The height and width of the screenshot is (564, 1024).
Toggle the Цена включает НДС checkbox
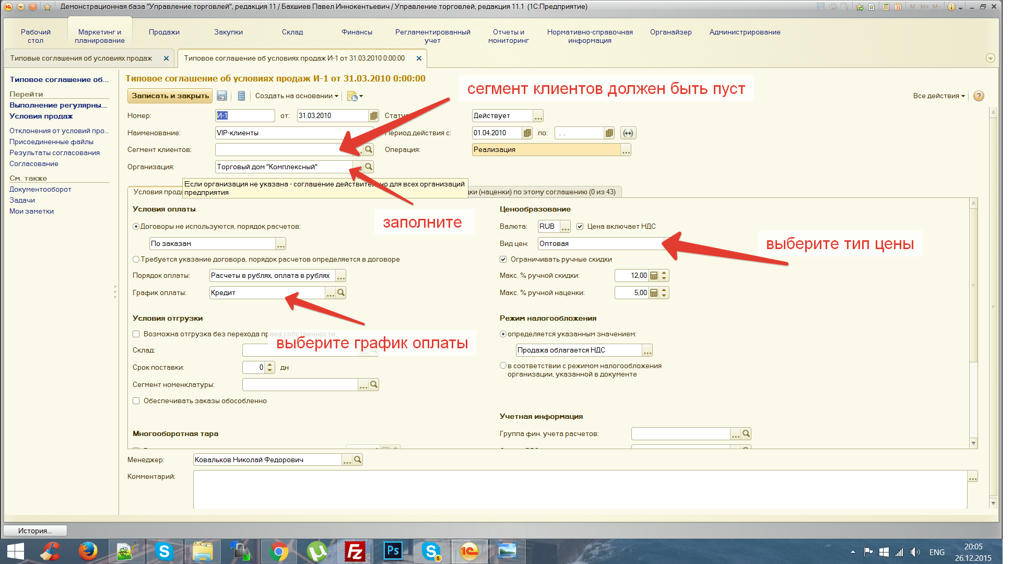click(x=580, y=227)
